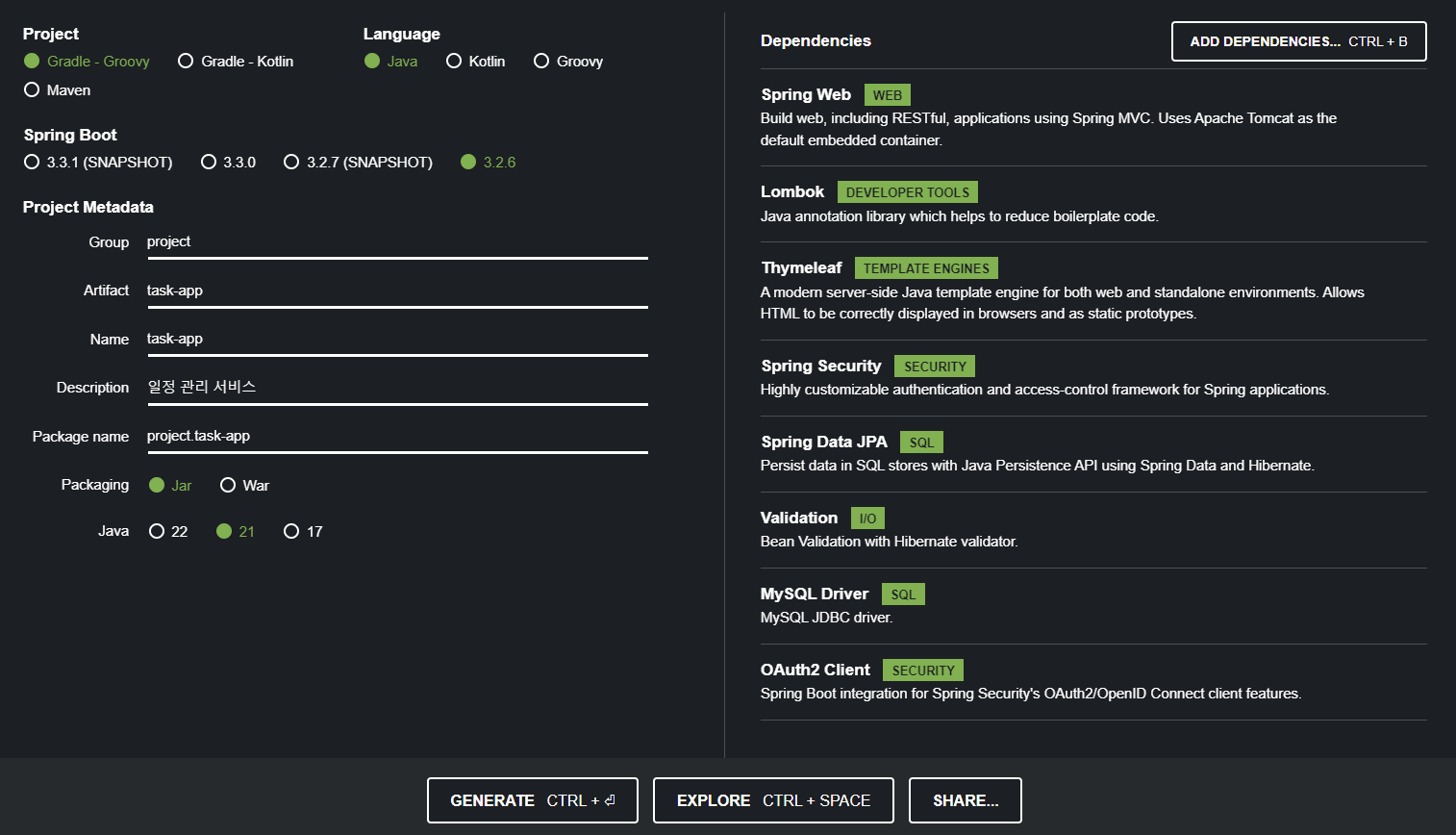Click the DEVELOPER TOOLS tag by Lombok
Image resolution: width=1456 pixels, height=835 pixels.
(x=908, y=192)
